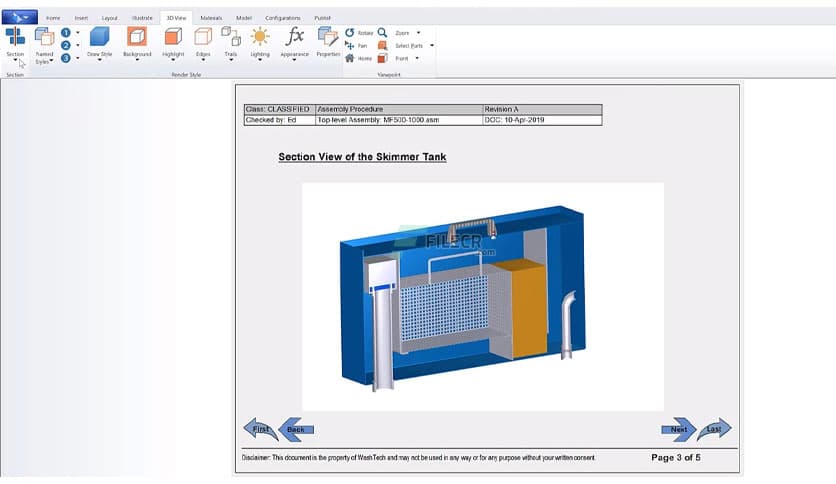The width and height of the screenshot is (836, 484).
Task: Open dropdown next to style 3
Action: point(78,58)
